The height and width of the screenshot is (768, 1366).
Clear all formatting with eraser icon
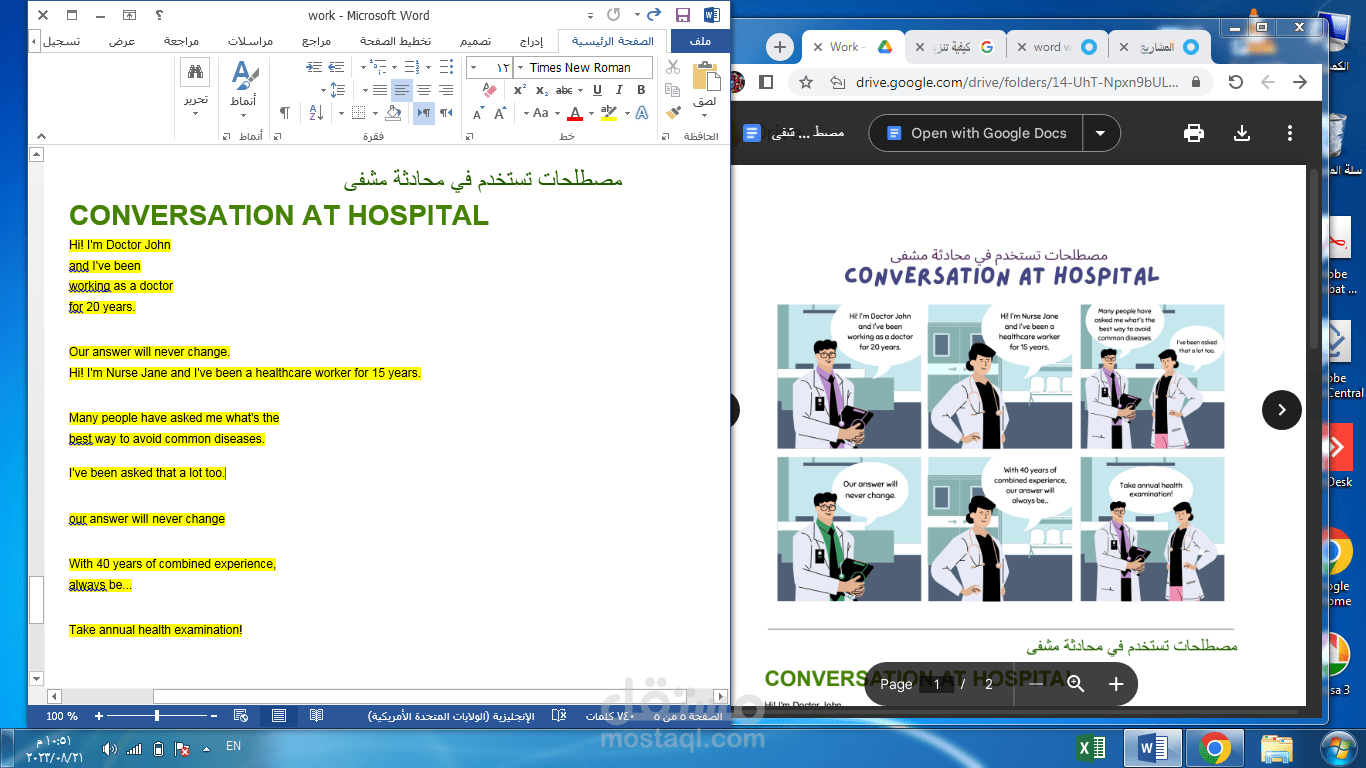tap(490, 90)
